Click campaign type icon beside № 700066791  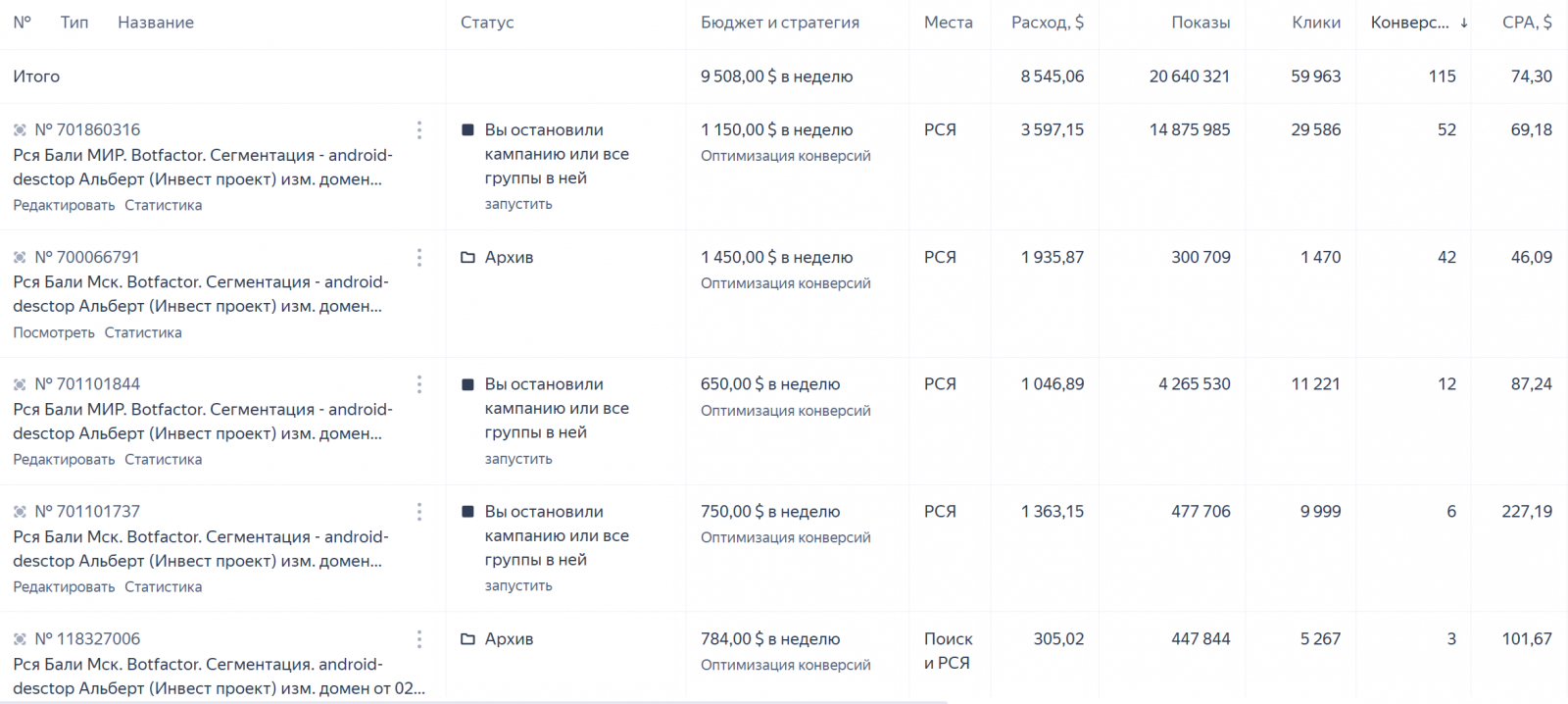(x=20, y=257)
